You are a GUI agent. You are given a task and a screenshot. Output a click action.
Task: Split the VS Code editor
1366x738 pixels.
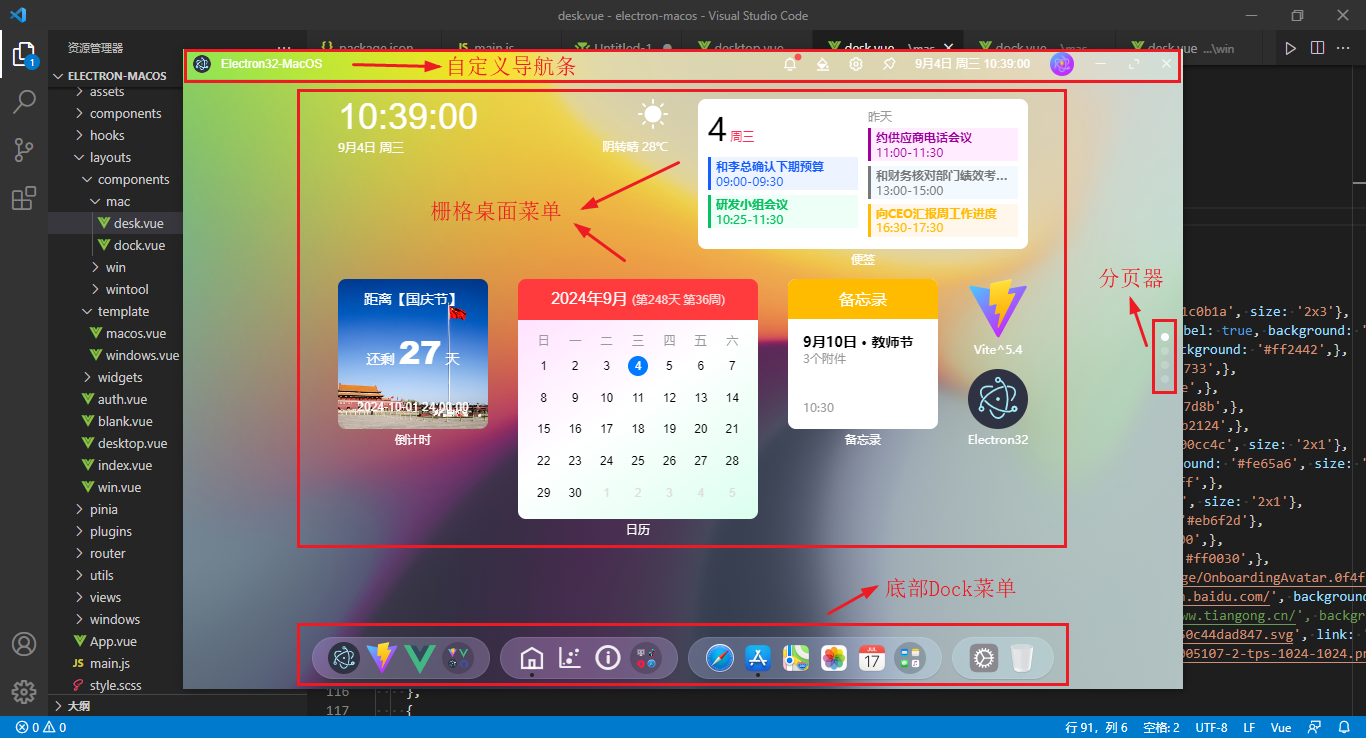point(1318,47)
